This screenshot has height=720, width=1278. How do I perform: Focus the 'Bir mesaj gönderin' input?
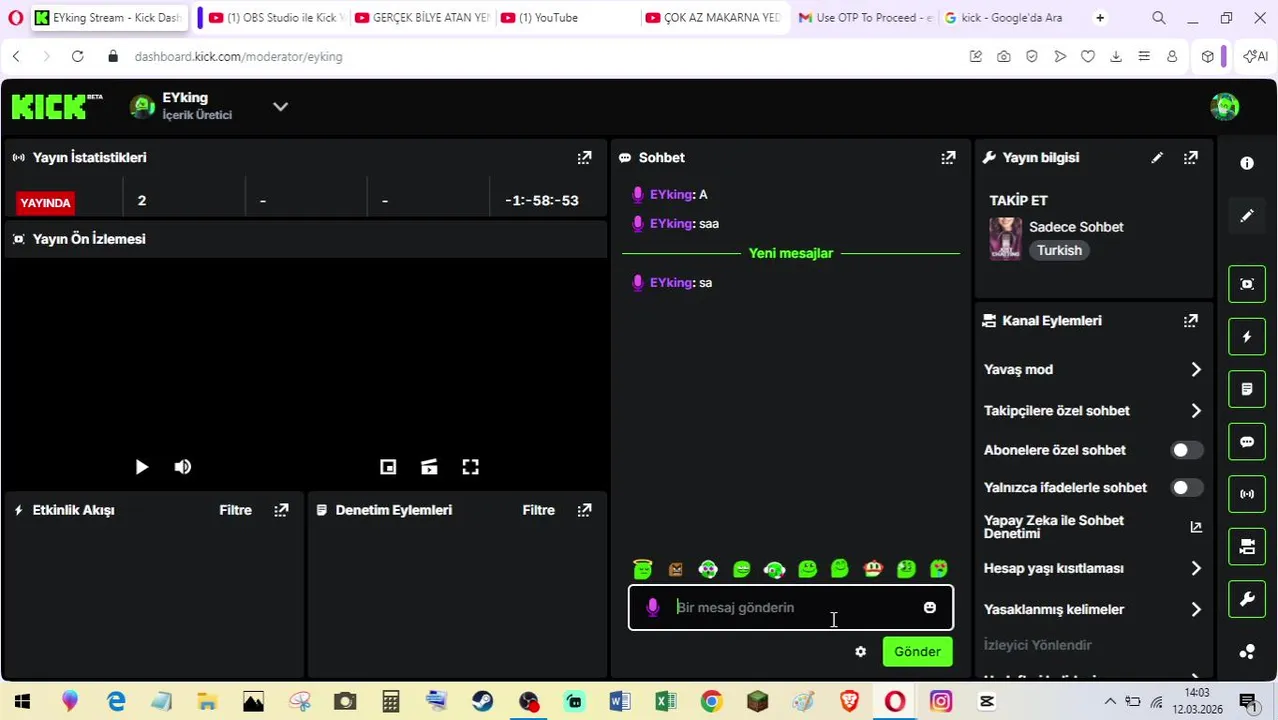click(x=790, y=607)
